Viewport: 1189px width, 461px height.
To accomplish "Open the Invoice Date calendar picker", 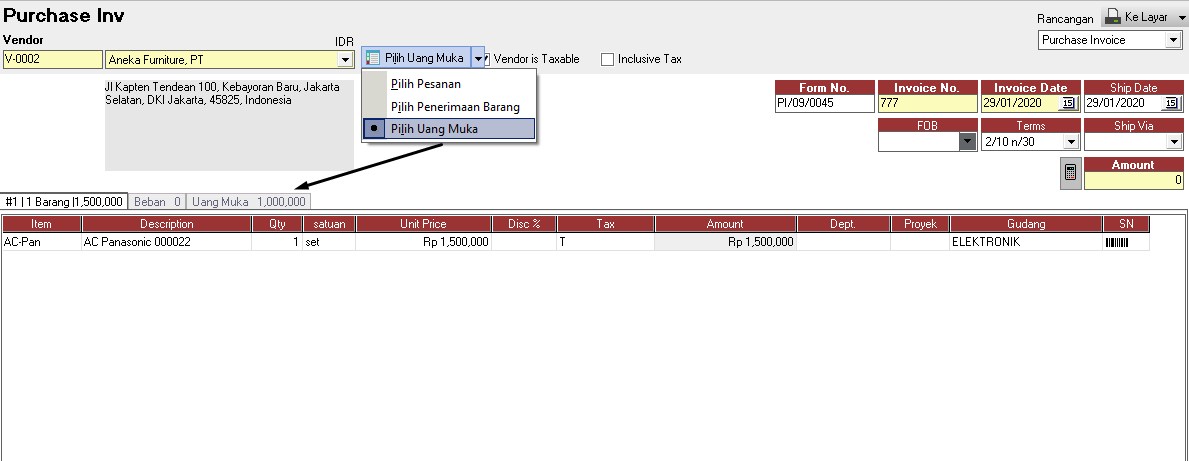I will [x=1067, y=104].
